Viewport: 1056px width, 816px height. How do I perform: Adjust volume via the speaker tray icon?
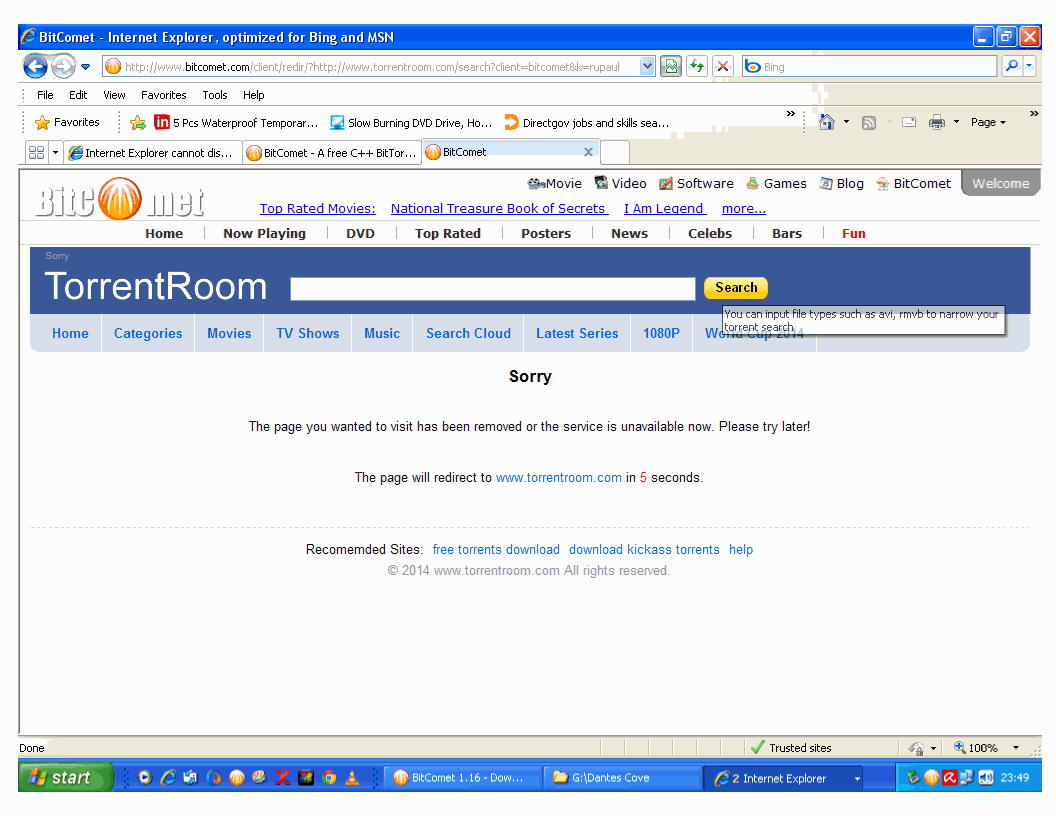click(985, 777)
